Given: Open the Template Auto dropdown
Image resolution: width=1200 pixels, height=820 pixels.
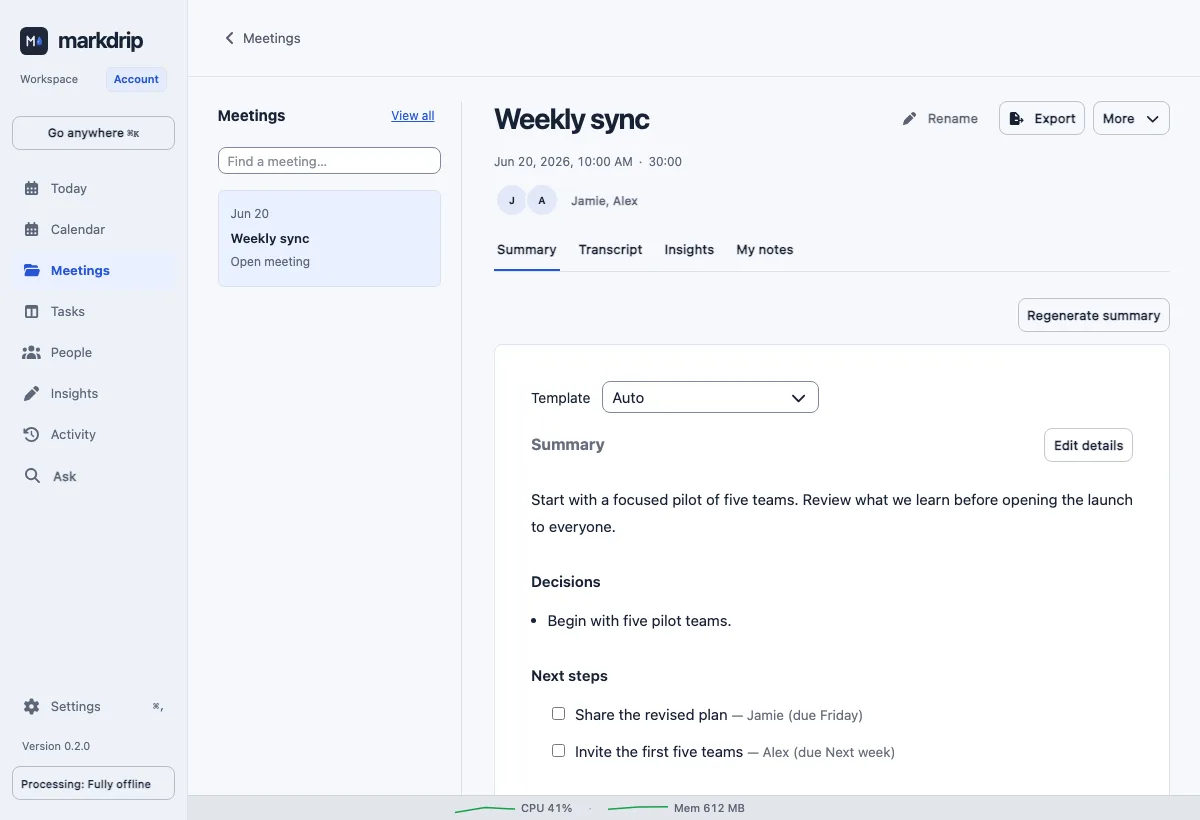Looking at the screenshot, I should [x=710, y=397].
